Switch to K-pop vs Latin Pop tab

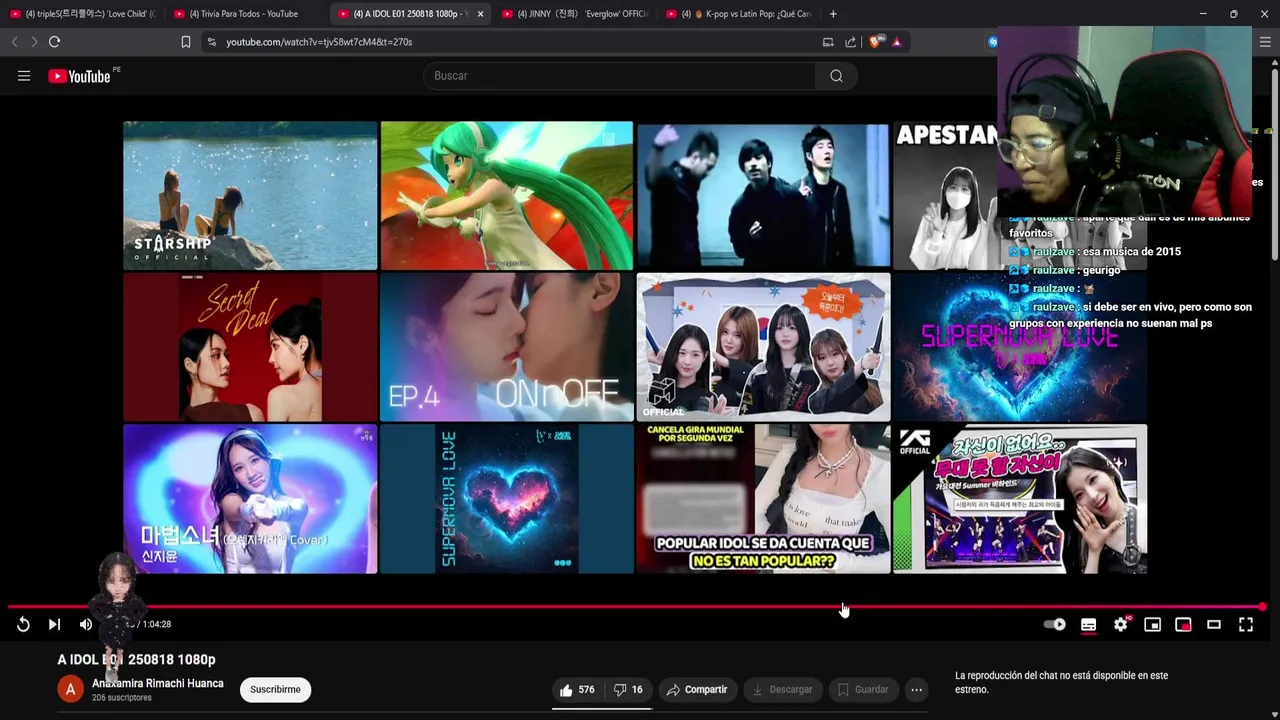738,14
